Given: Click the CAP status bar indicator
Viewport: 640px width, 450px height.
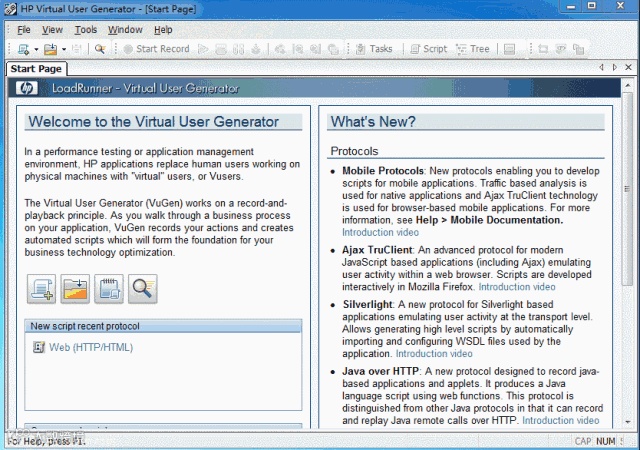Looking at the screenshot, I should pos(583,441).
